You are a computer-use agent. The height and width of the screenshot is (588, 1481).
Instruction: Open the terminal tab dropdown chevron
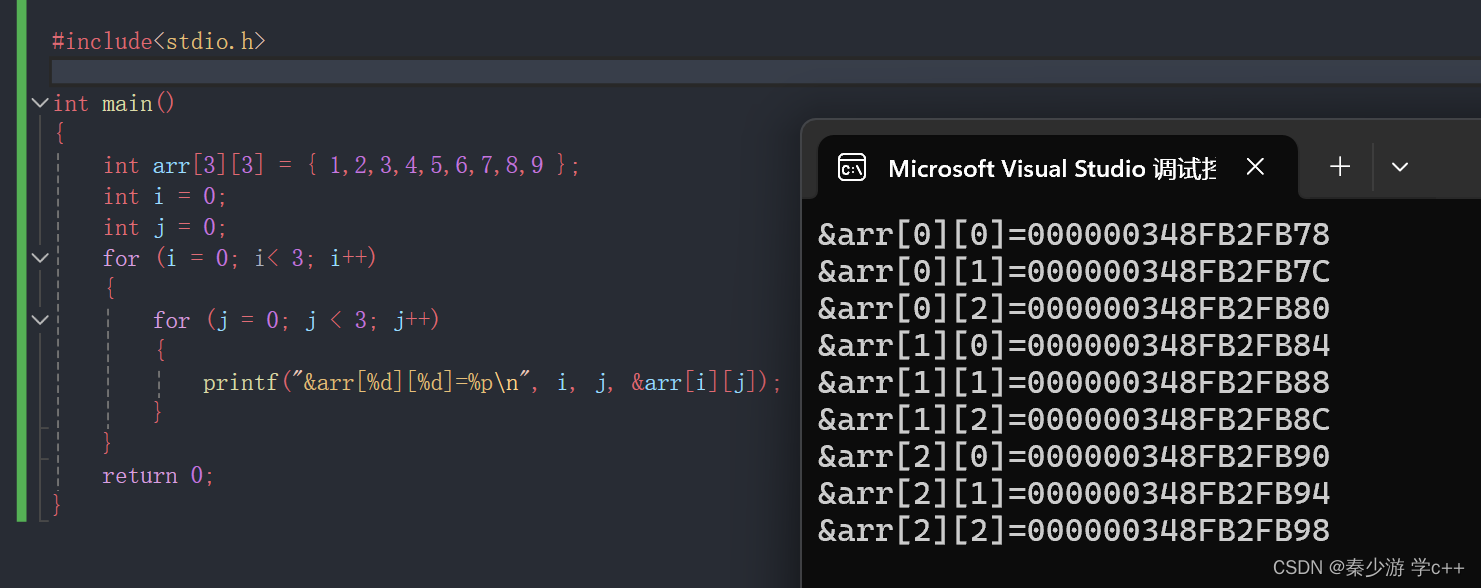[1400, 167]
